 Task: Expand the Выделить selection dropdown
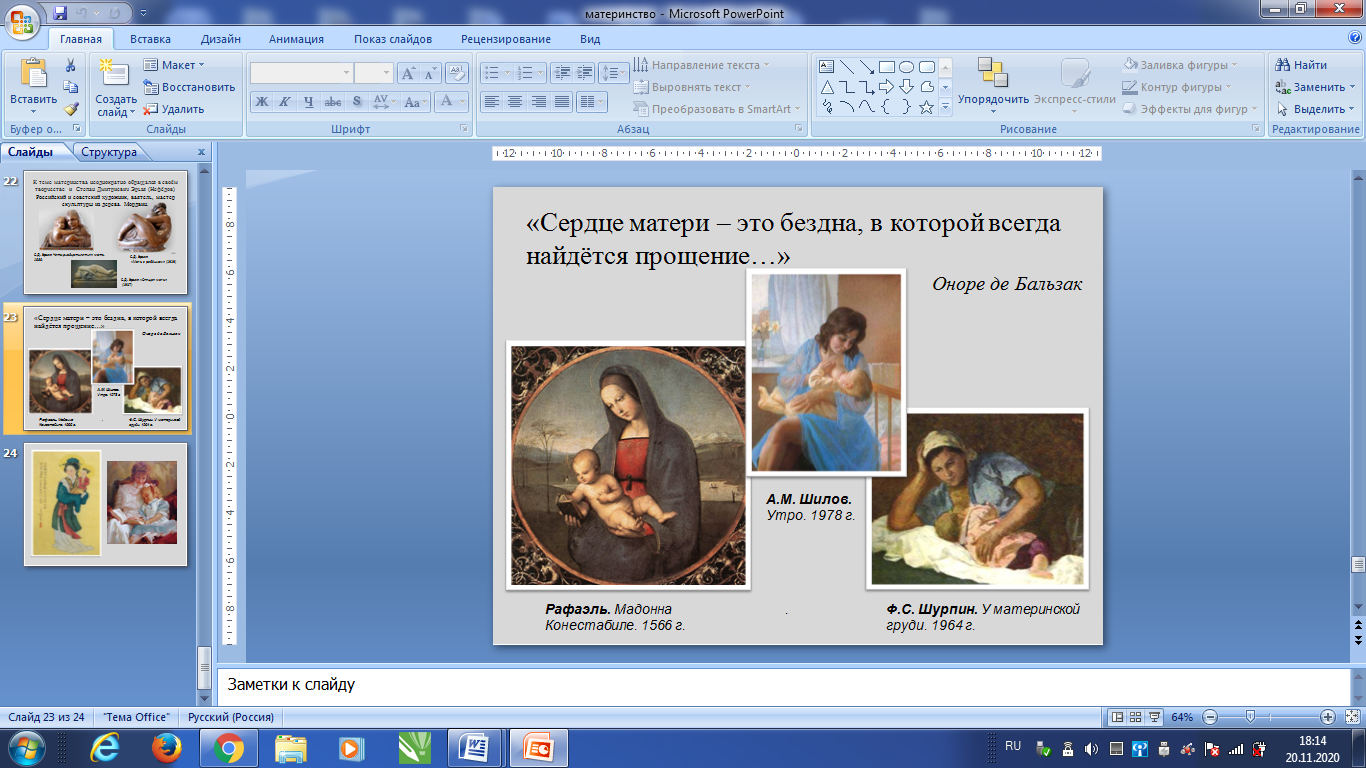pyautogui.click(x=1316, y=109)
